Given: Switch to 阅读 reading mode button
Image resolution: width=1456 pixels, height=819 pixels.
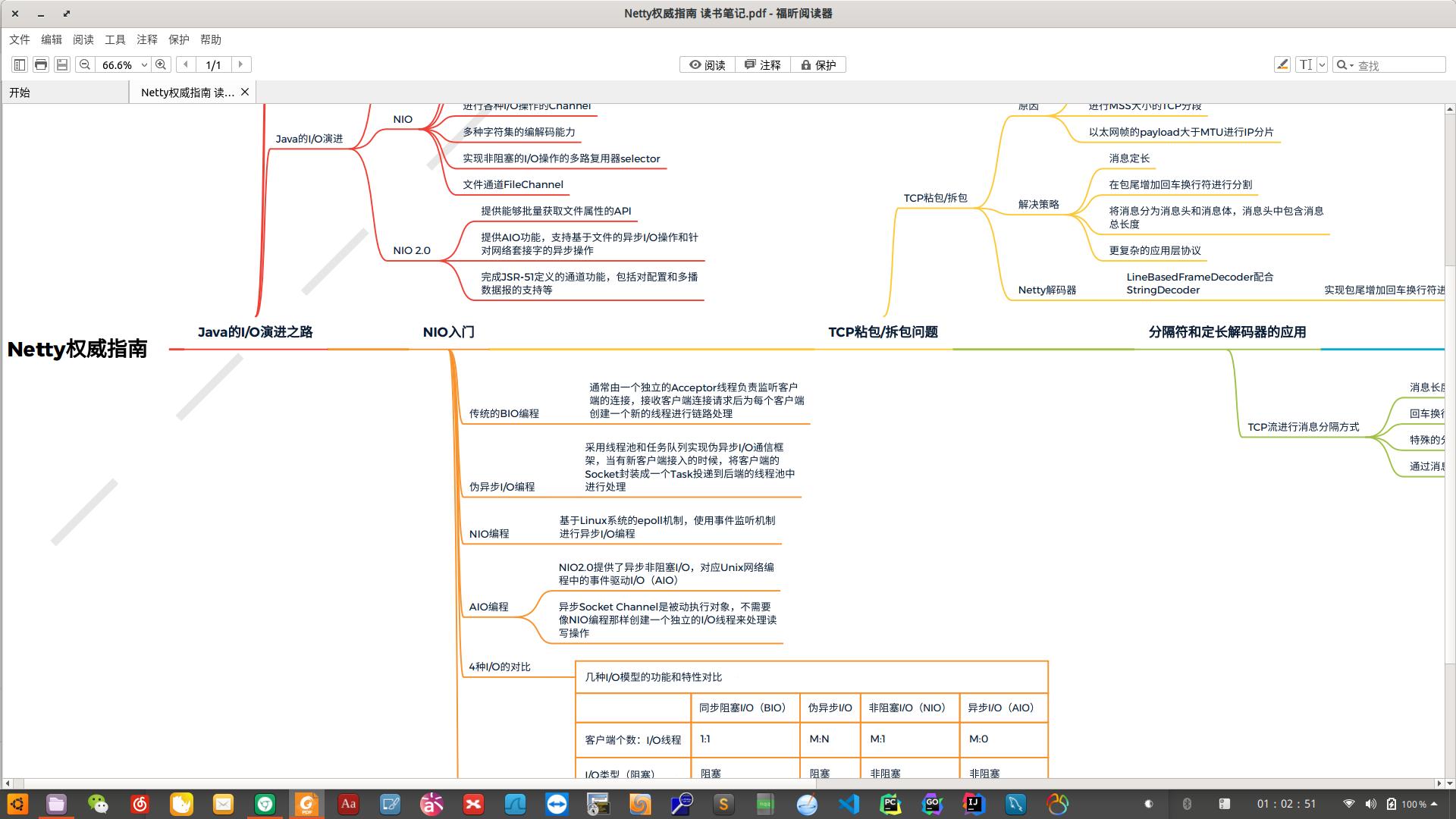Looking at the screenshot, I should 707,65.
